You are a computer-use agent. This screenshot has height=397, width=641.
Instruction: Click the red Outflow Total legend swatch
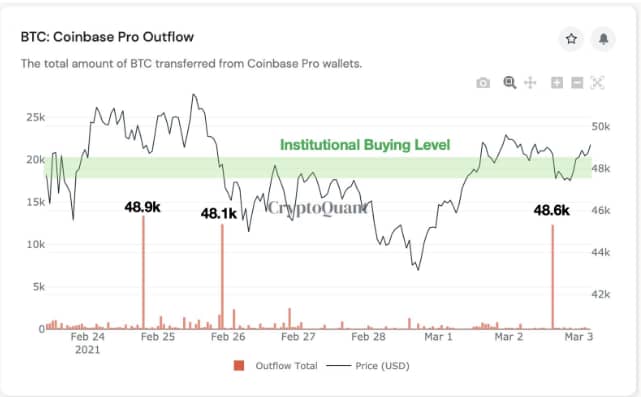pyautogui.click(x=239, y=366)
